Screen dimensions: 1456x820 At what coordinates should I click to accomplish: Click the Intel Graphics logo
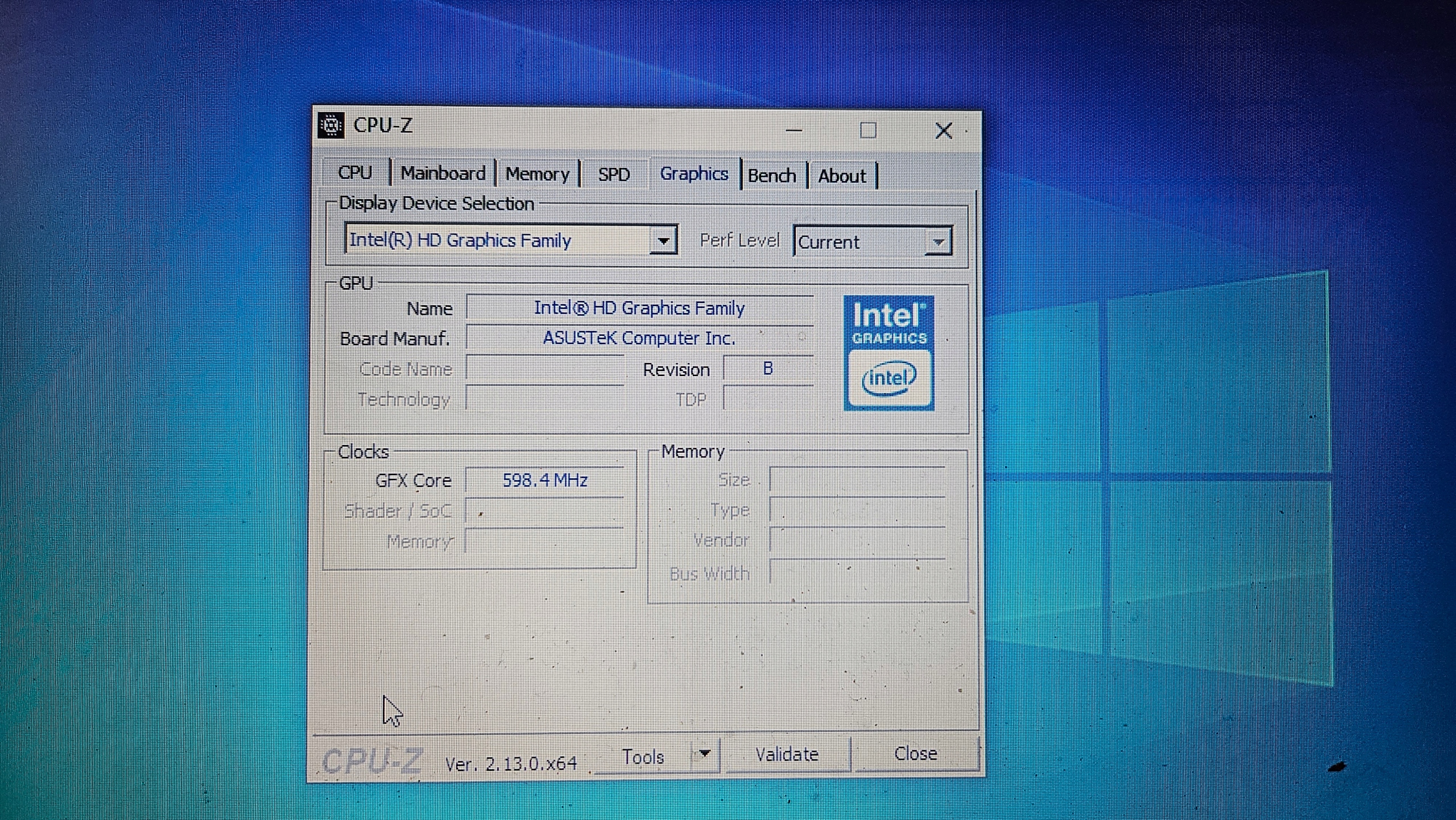click(889, 353)
